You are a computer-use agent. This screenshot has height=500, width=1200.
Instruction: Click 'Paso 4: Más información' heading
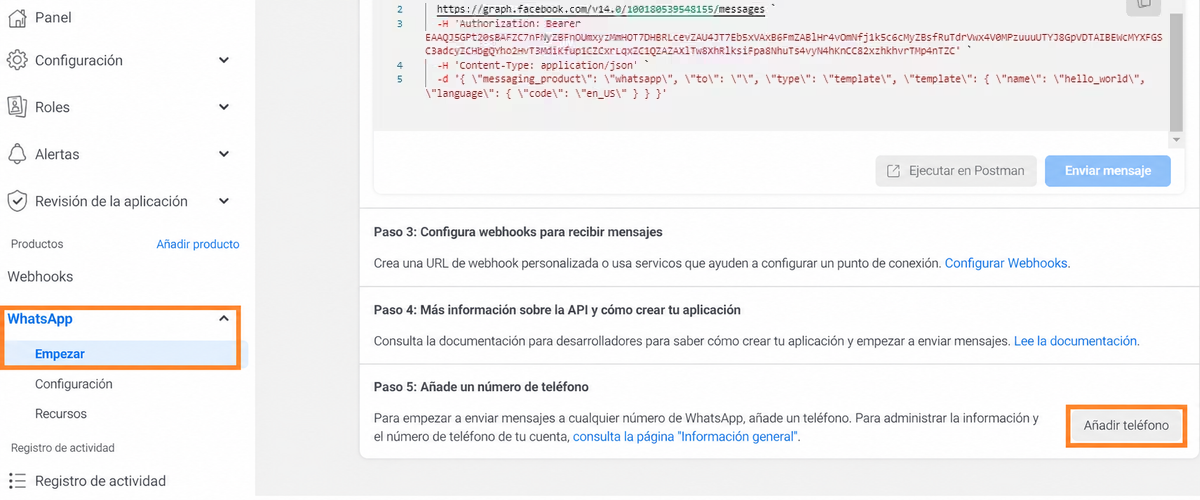click(x=557, y=310)
